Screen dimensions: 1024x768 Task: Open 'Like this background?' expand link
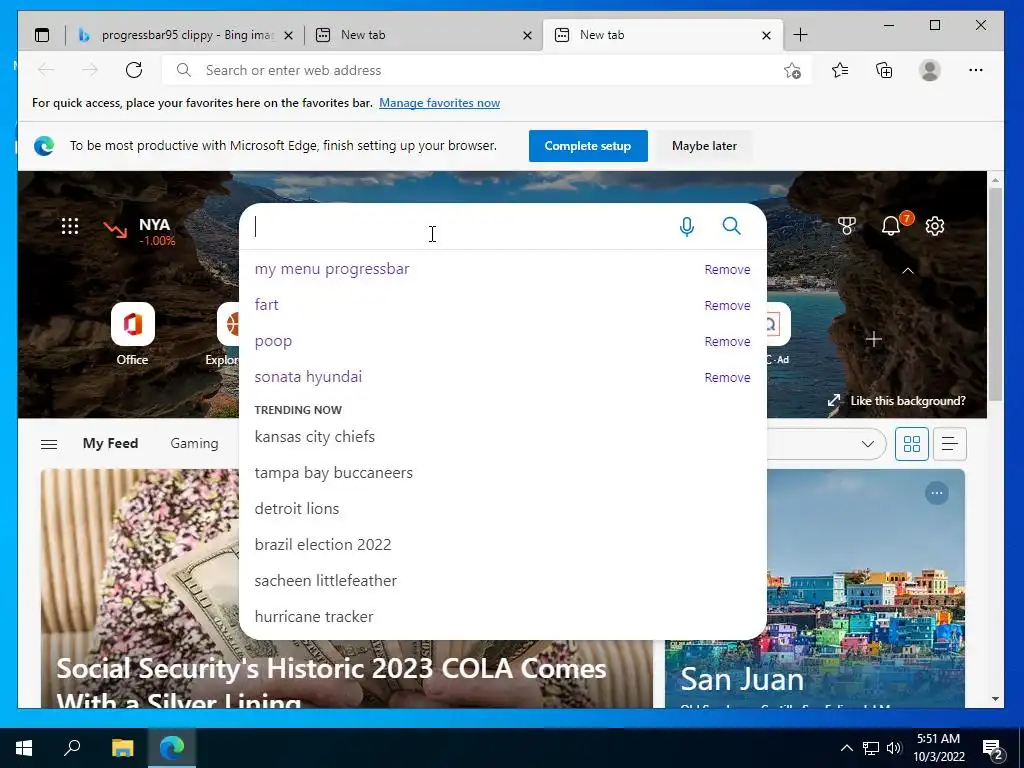coord(896,401)
